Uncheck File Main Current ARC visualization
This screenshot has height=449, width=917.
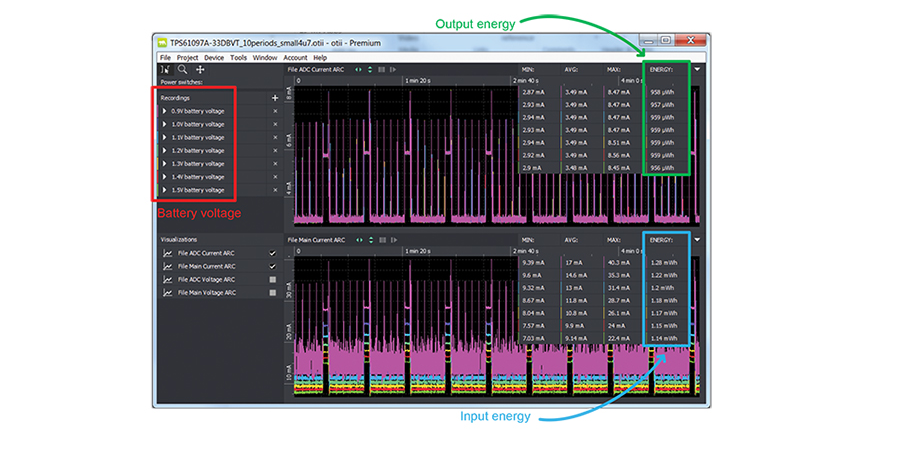272,266
